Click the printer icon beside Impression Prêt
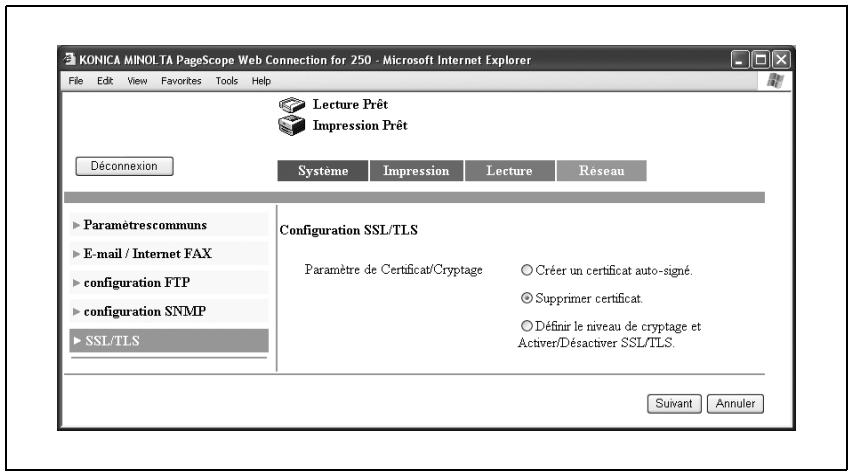Screen dimensions: 848x473 pyautogui.click(x=292, y=125)
